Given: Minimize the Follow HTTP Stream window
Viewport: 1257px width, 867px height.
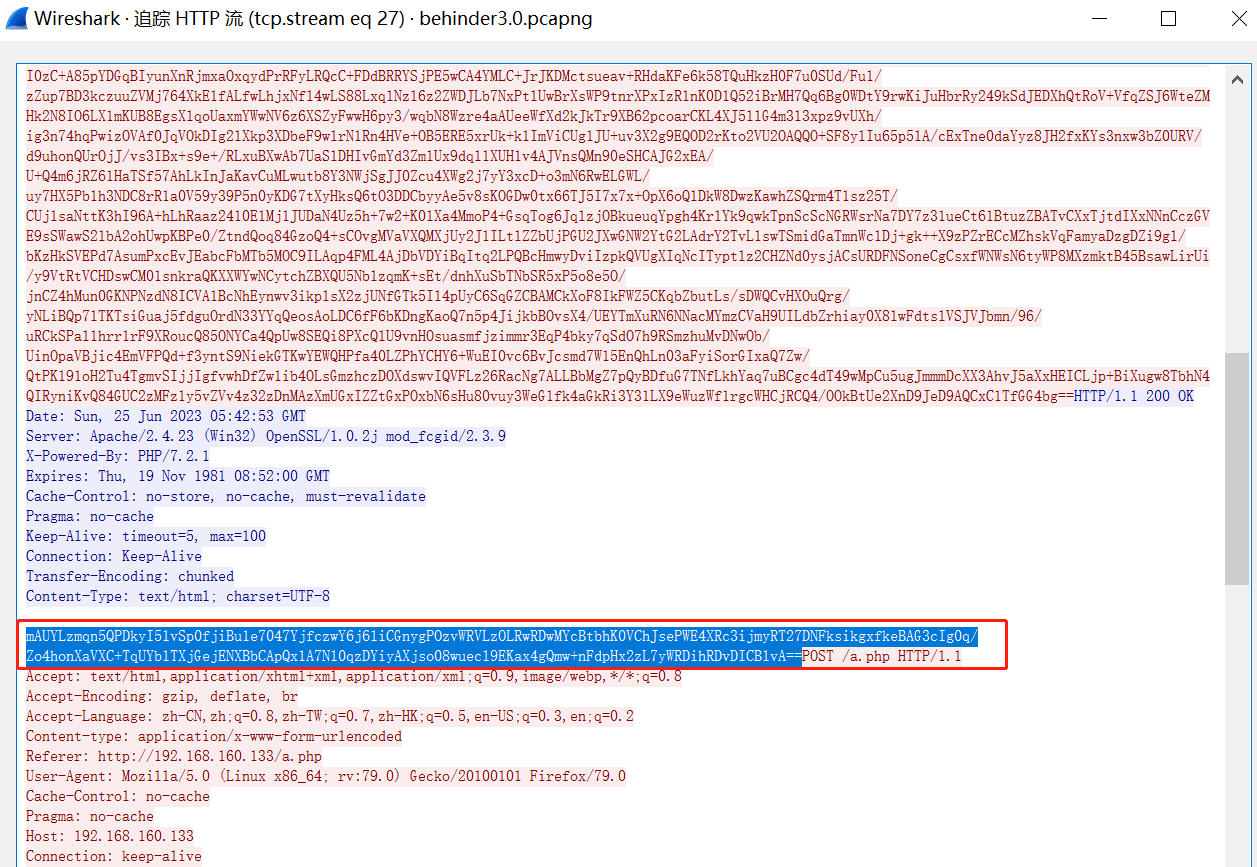Looking at the screenshot, I should pyautogui.click(x=1100, y=19).
